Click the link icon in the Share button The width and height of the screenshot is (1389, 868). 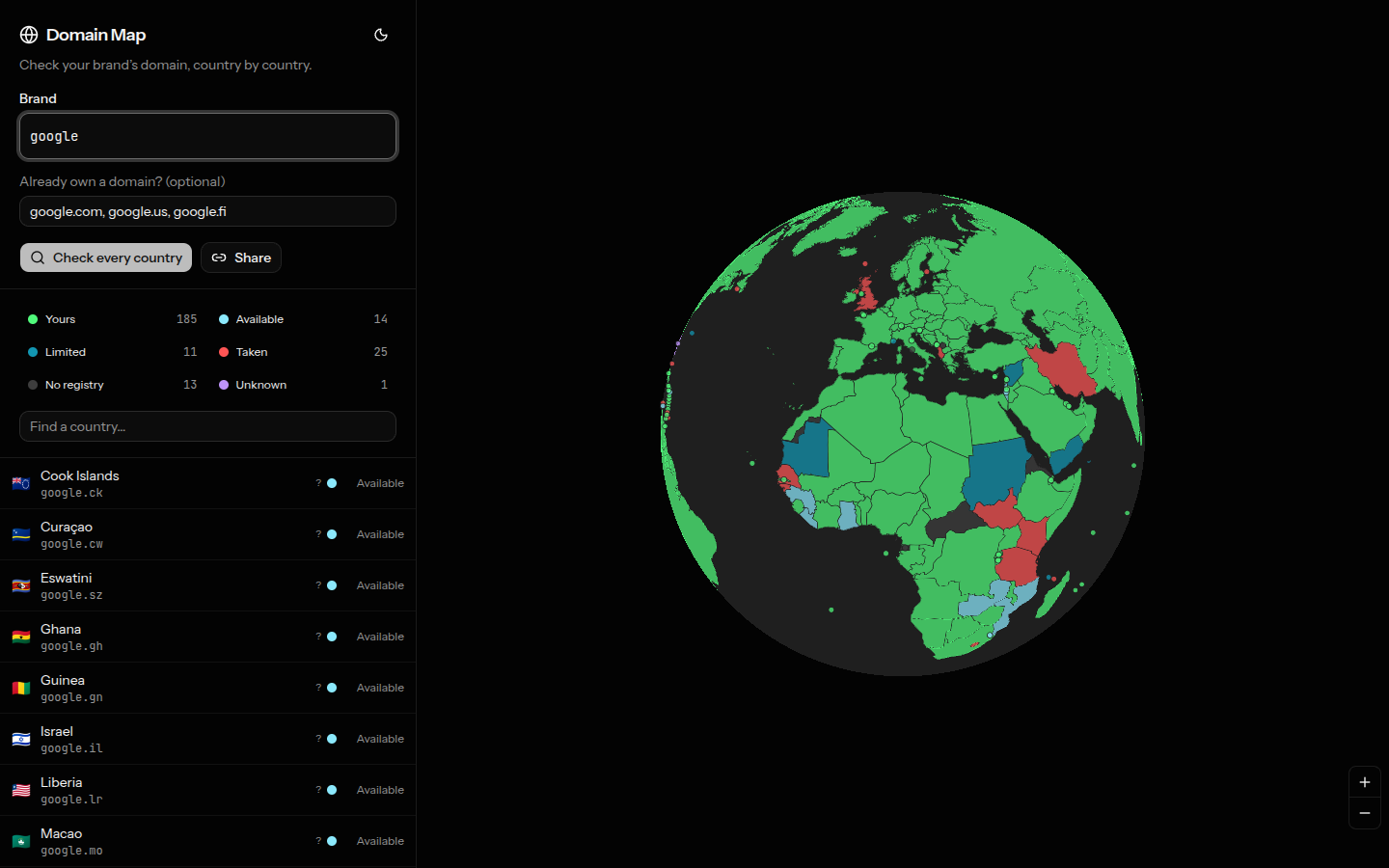click(219, 258)
